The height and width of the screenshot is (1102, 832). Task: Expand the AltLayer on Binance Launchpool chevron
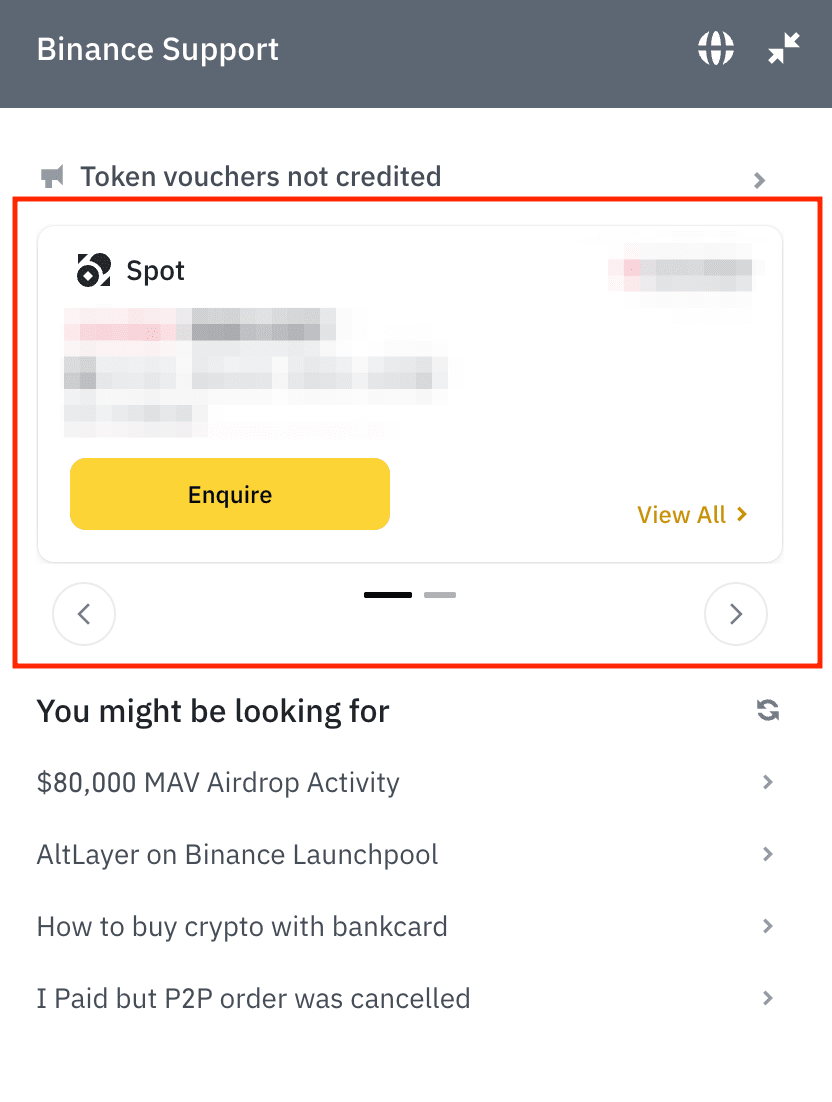768,854
